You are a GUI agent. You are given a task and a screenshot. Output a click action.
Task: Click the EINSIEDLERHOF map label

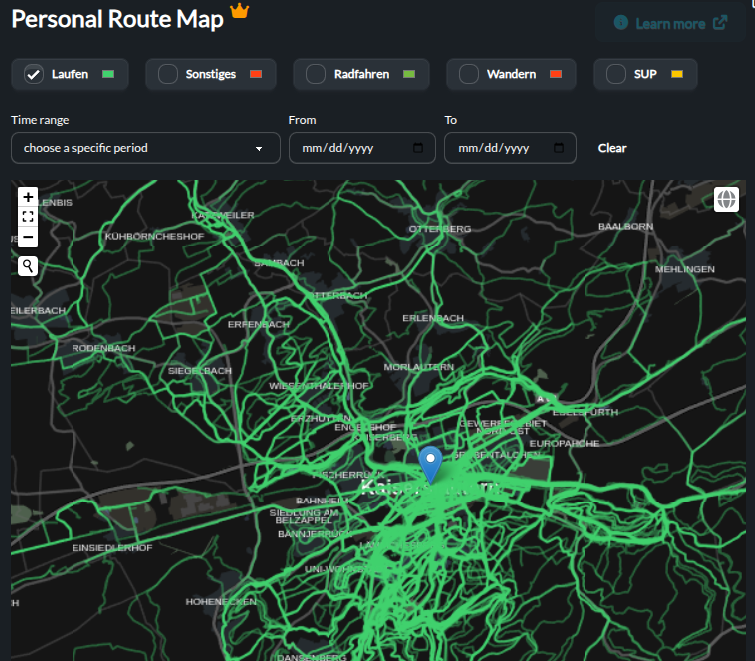pyautogui.click(x=112, y=547)
